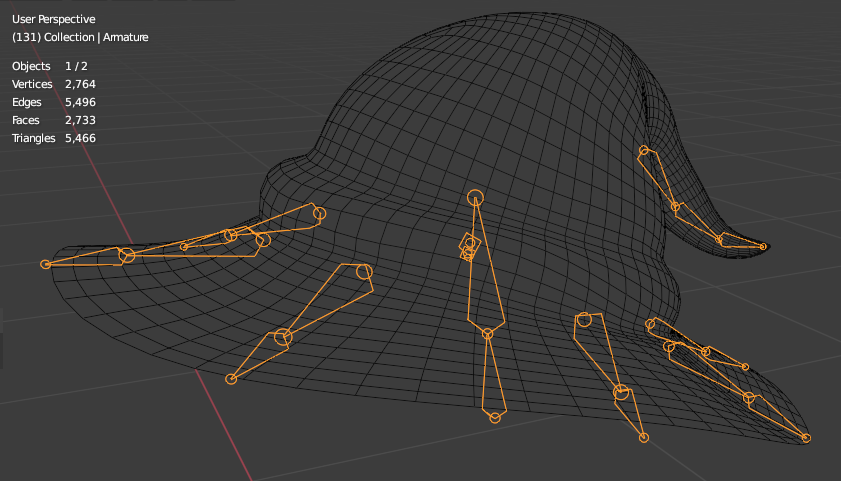Click the "Objects" statistics label
Screen dimensions: 841x481
tap(31, 66)
